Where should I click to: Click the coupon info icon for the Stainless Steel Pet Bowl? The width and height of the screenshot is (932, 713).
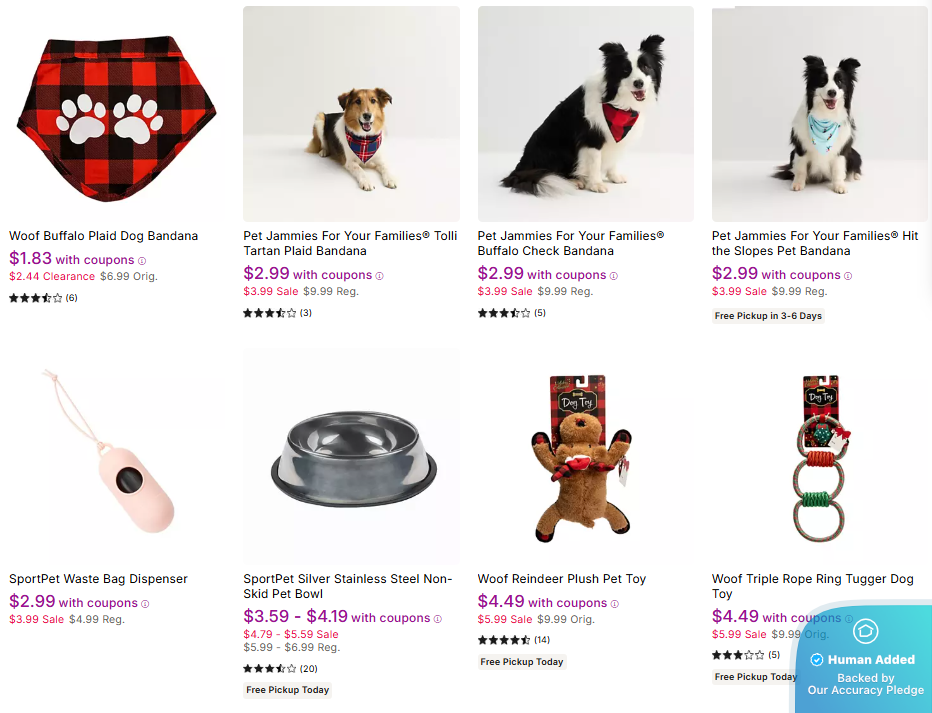438,618
